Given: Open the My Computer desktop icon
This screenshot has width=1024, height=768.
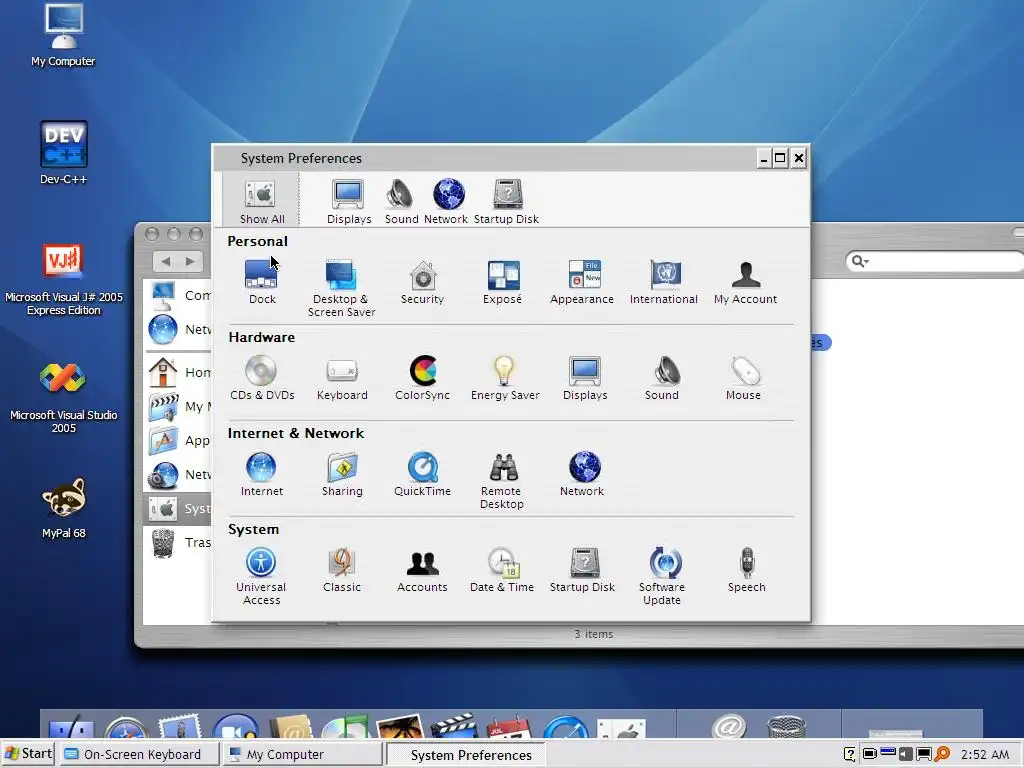Looking at the screenshot, I should (63, 35).
